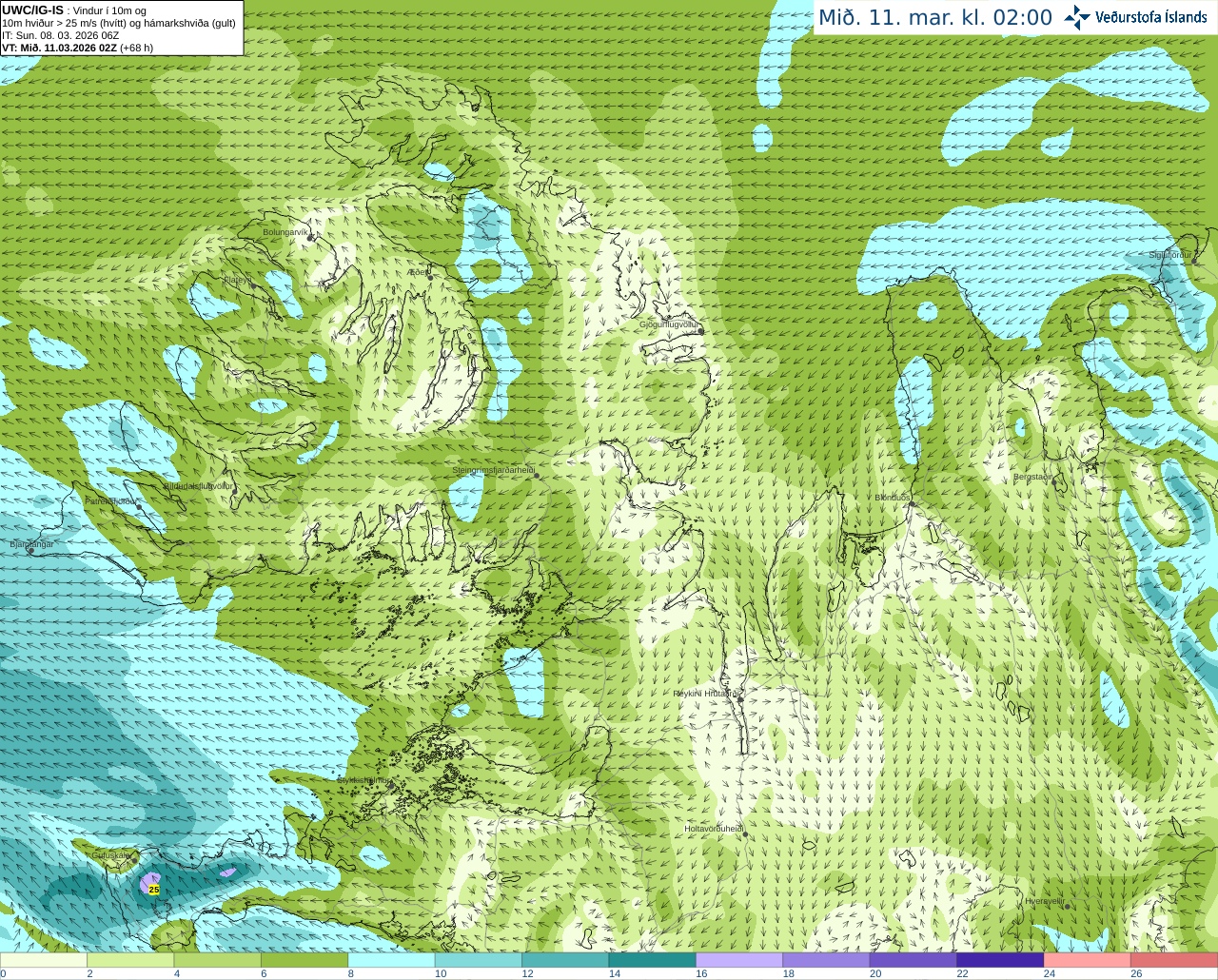
Task: Click the legend scale number 24
Action: pyautogui.click(x=1049, y=973)
